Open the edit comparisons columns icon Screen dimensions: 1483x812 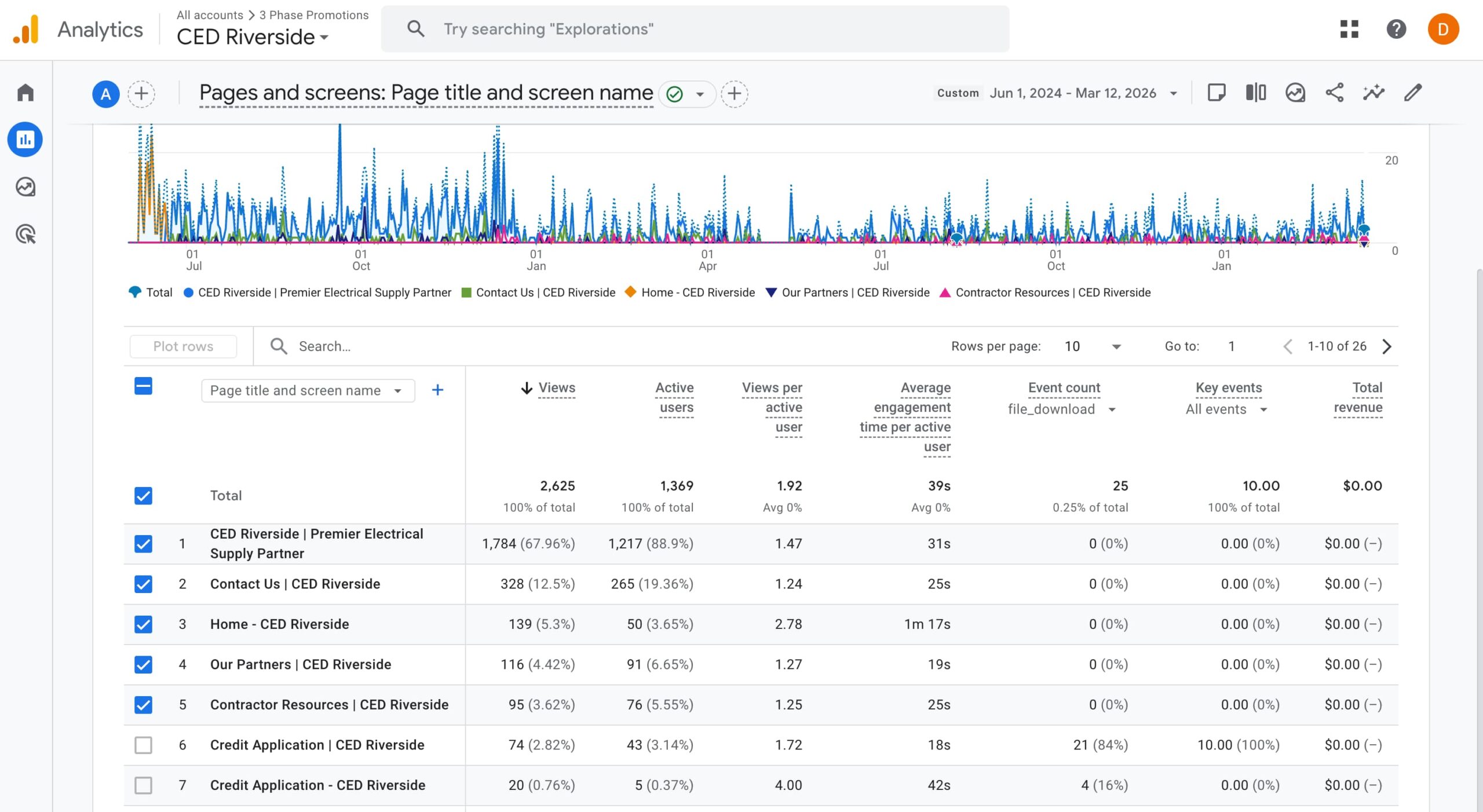click(x=1255, y=93)
